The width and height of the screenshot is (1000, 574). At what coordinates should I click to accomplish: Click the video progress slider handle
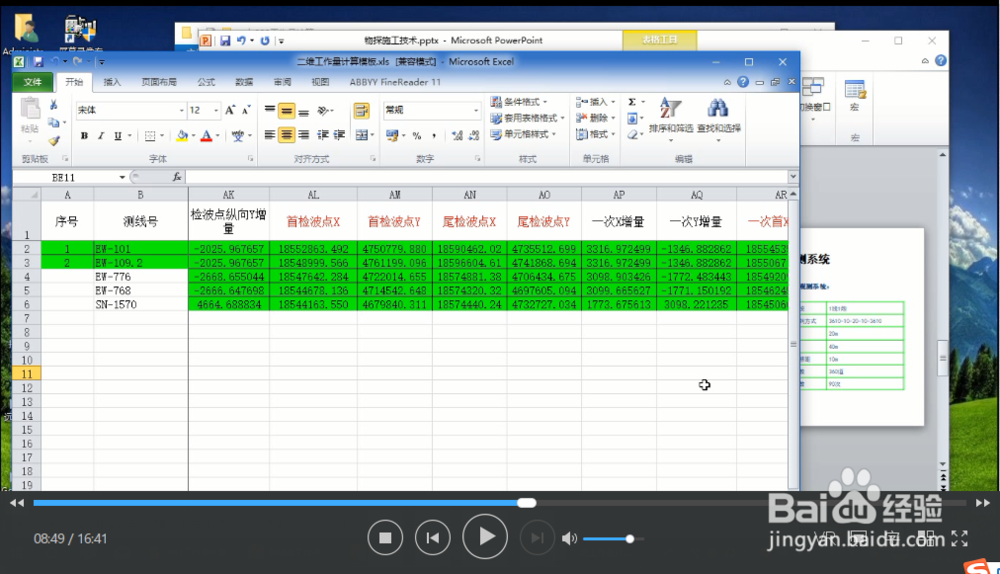click(526, 503)
